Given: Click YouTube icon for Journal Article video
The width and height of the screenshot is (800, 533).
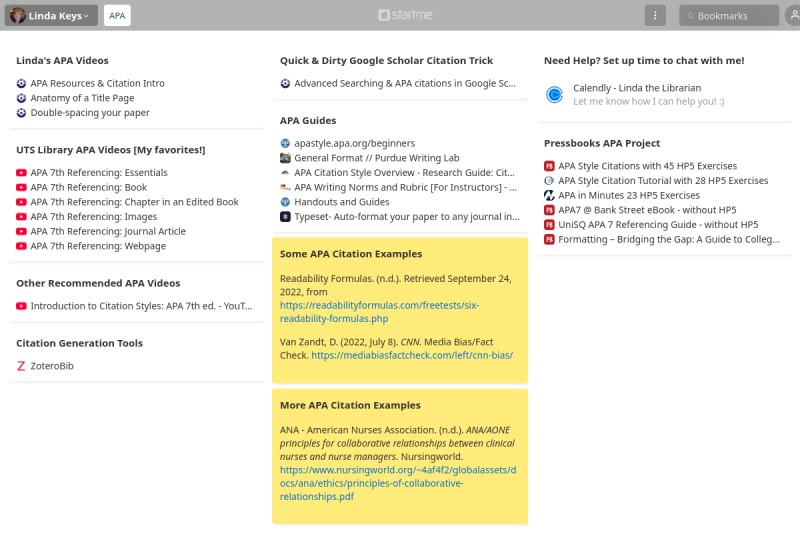Looking at the screenshot, I should click(x=21, y=232).
